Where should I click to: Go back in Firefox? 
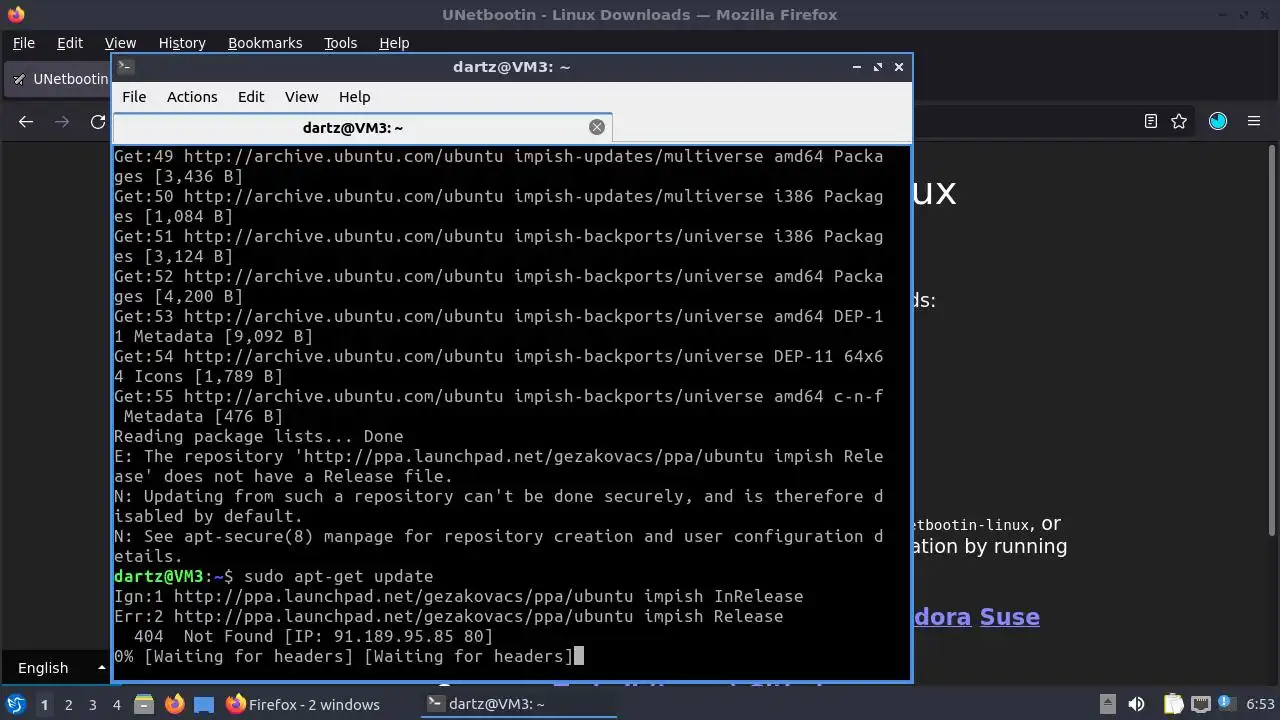tap(26, 121)
